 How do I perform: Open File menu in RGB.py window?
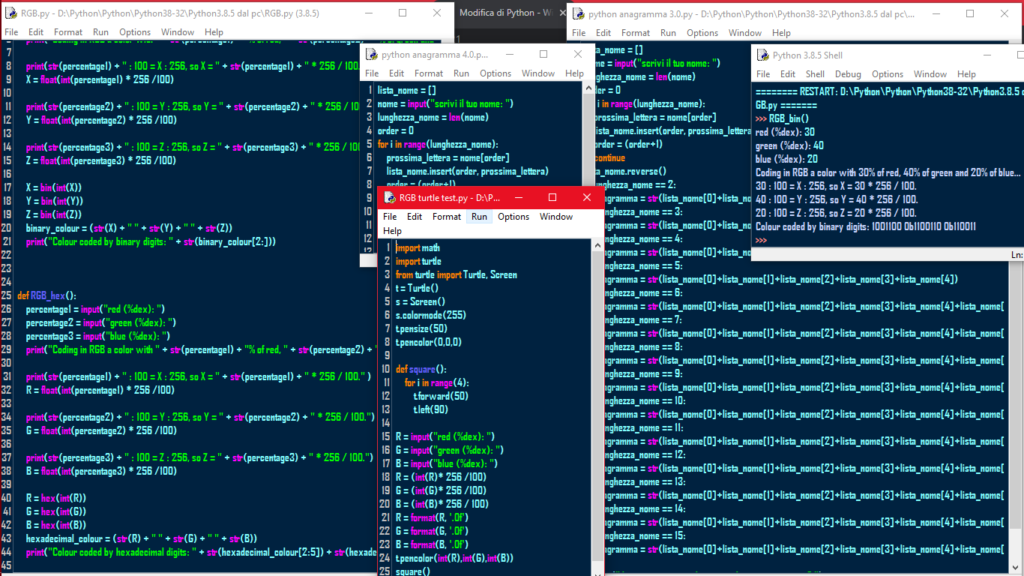click(11, 32)
